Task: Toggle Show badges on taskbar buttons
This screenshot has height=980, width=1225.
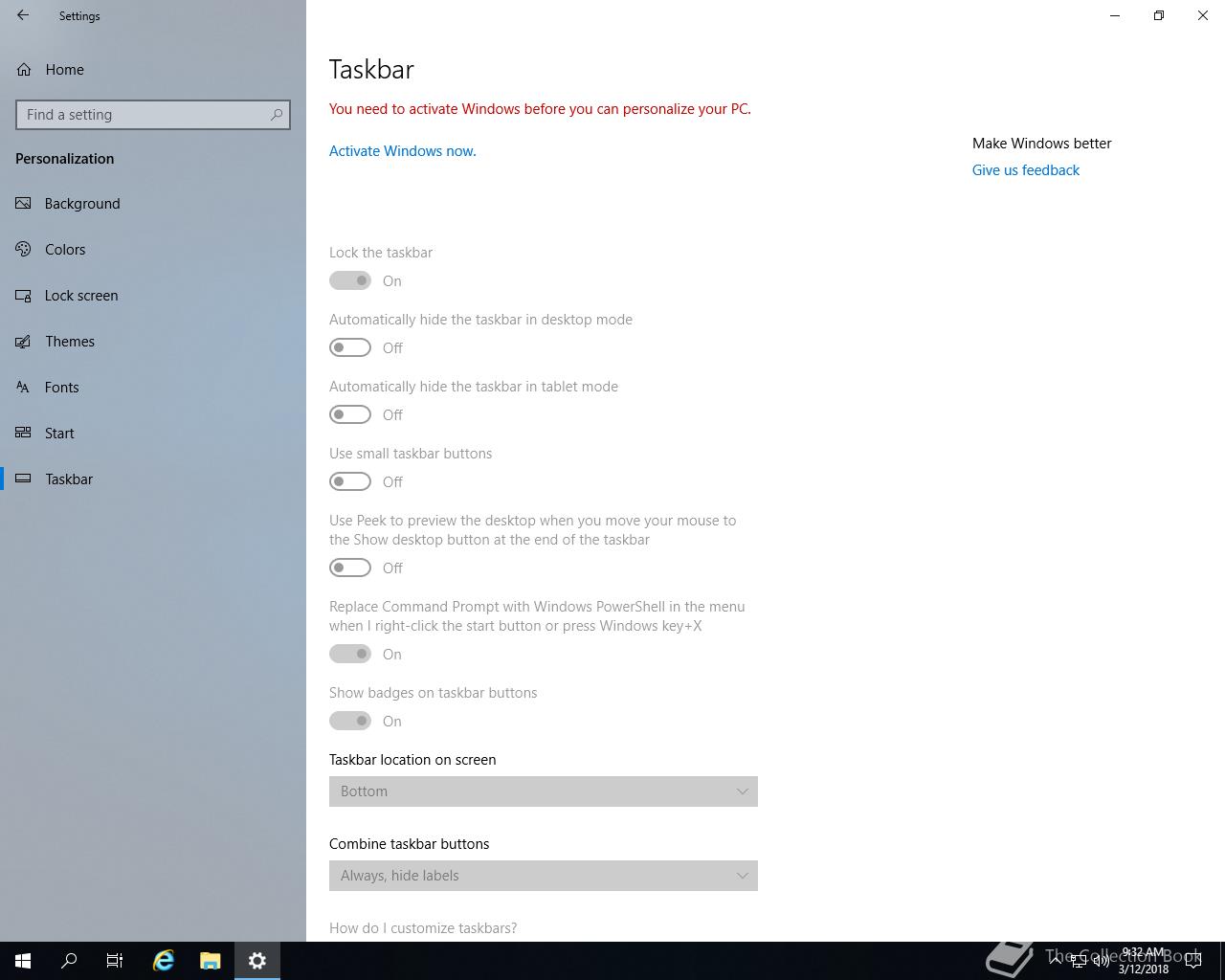Action: point(350,721)
